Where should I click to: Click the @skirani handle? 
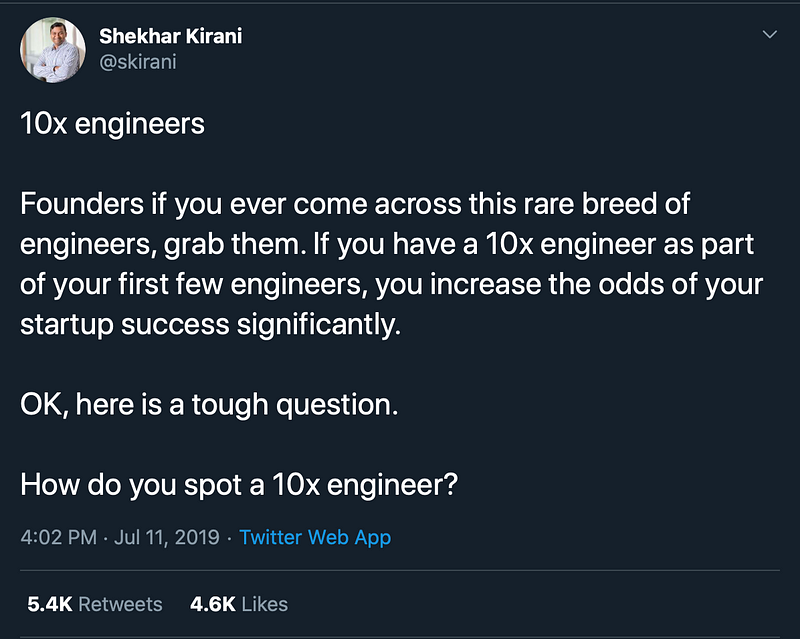(x=140, y=61)
